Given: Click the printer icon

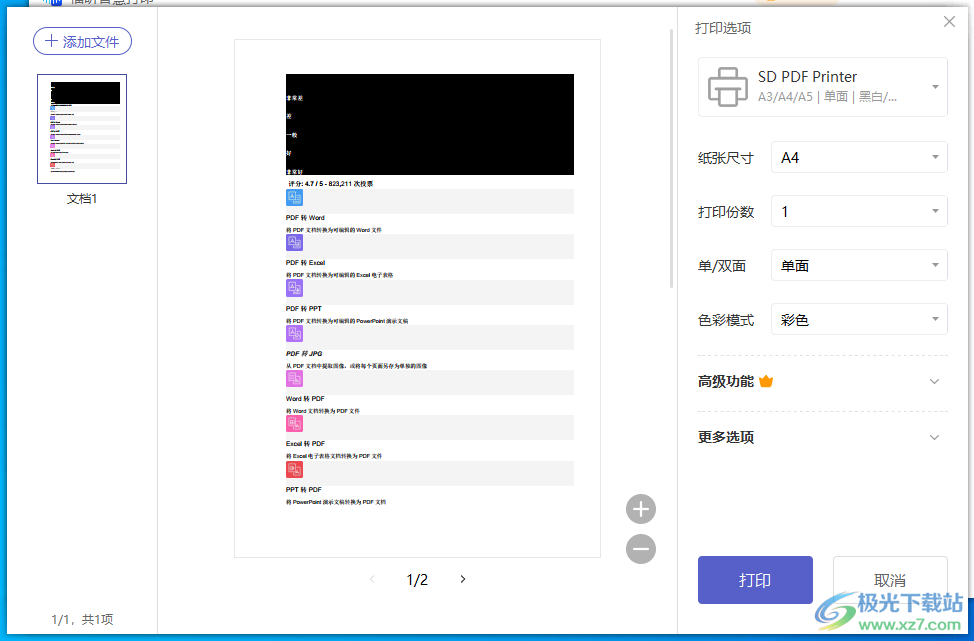Looking at the screenshot, I should click(x=727, y=87).
